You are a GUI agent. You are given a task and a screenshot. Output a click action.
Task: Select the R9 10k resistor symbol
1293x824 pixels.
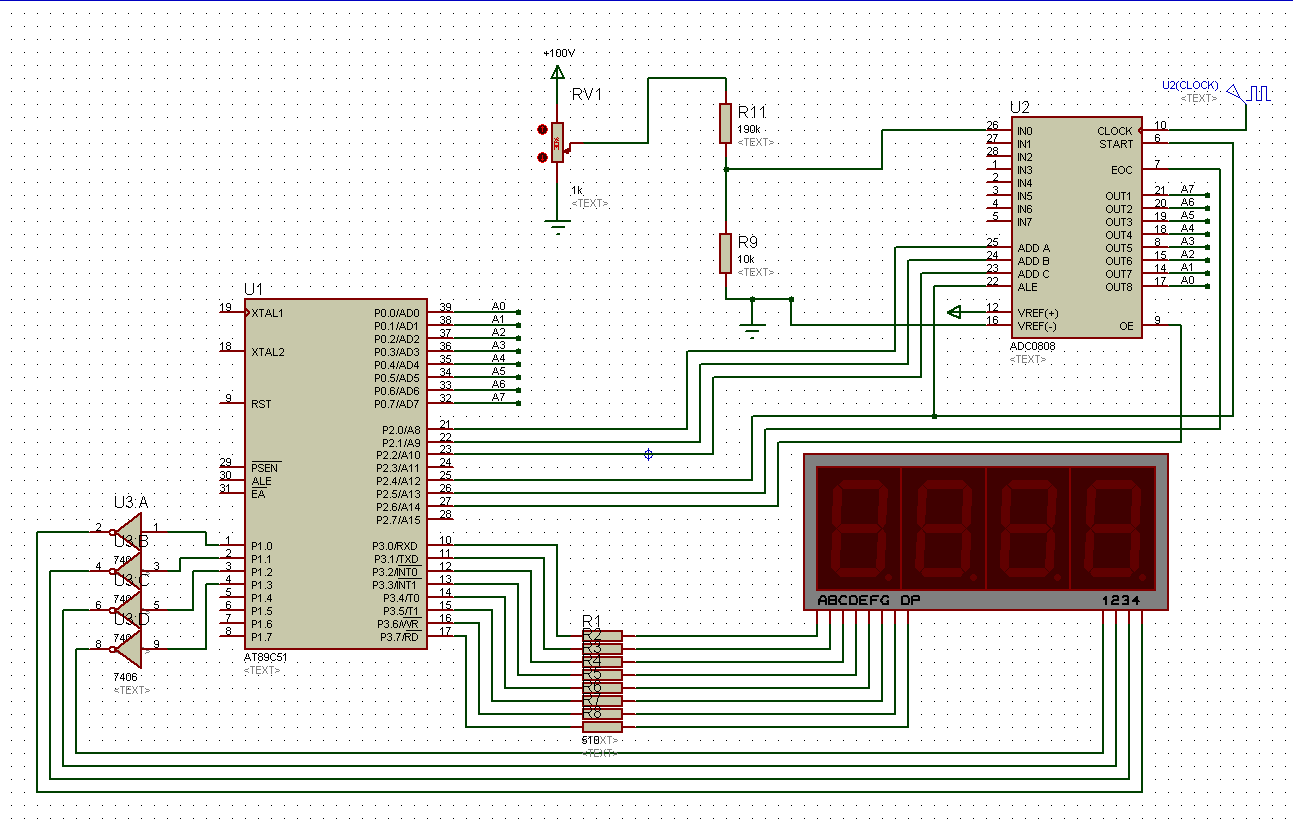[x=726, y=253]
